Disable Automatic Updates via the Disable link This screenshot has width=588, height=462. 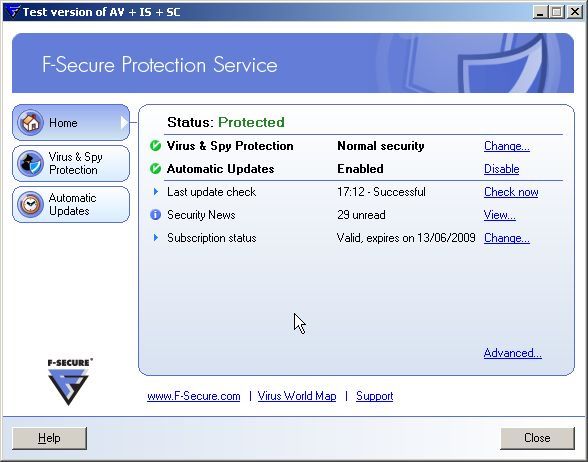(501, 169)
